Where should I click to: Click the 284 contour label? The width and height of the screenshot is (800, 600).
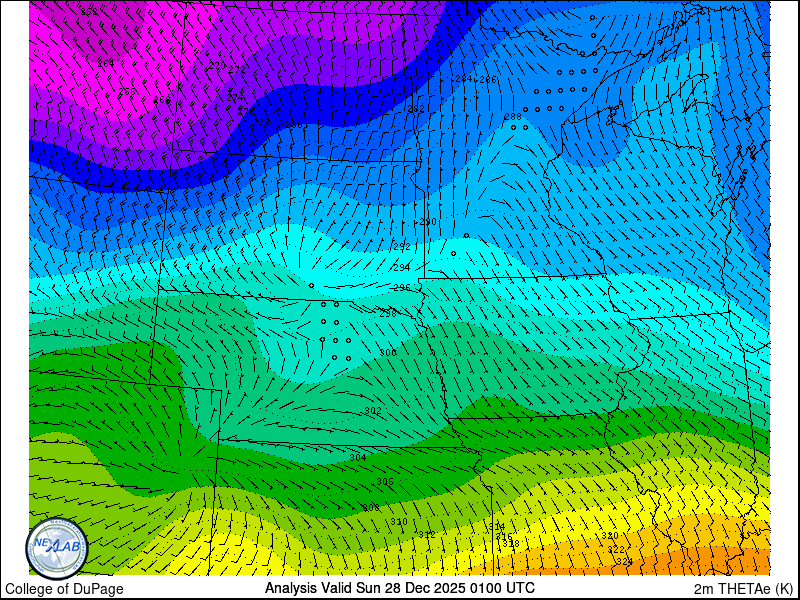[x=464, y=79]
